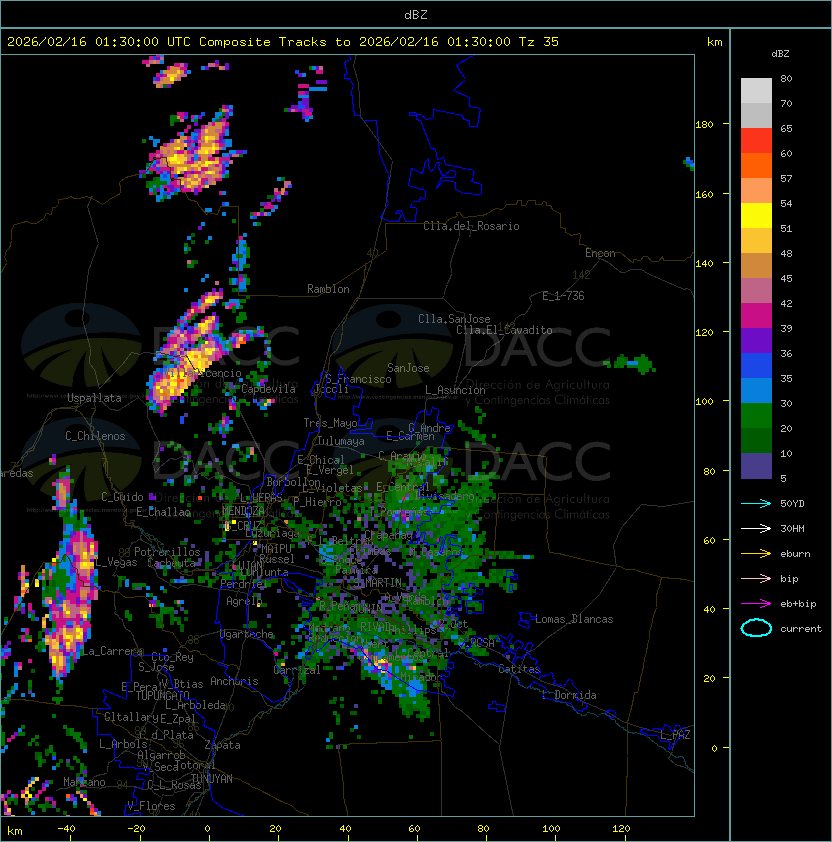832x842 pixels.
Task: Select the purple 36-39 dBZ swatch
Action: pyautogui.click(x=756, y=341)
